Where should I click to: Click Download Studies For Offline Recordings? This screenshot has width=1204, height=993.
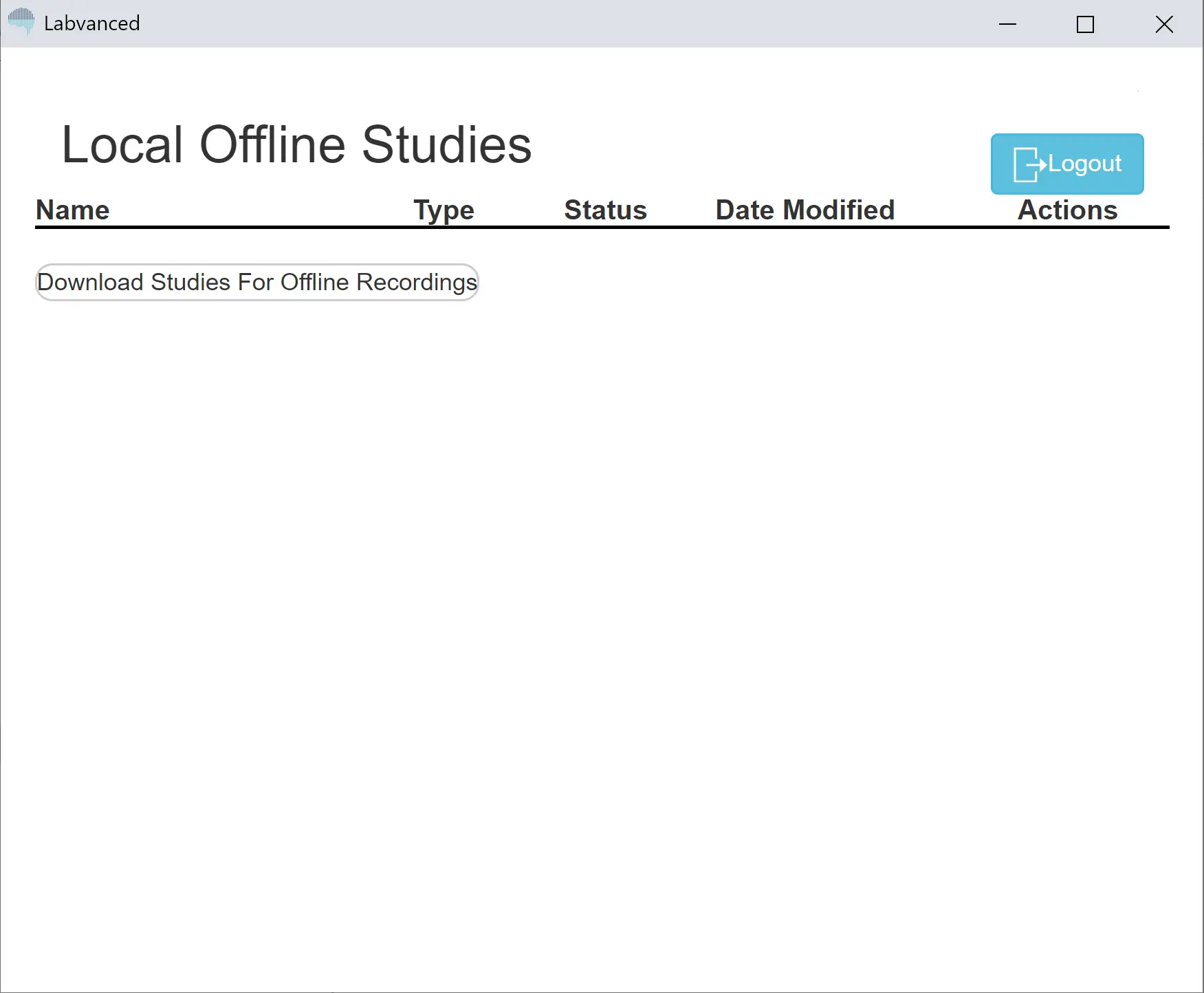tap(256, 282)
